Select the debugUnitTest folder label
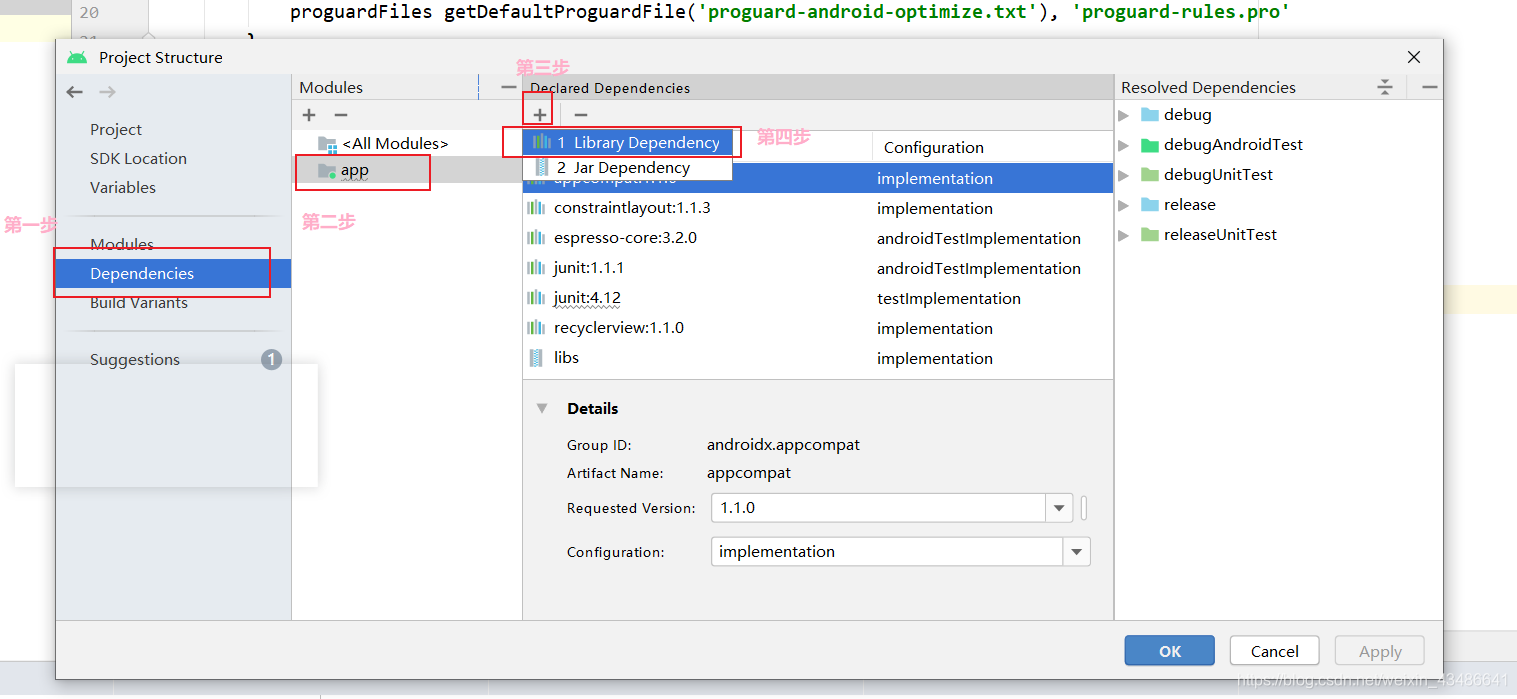 pos(1218,174)
